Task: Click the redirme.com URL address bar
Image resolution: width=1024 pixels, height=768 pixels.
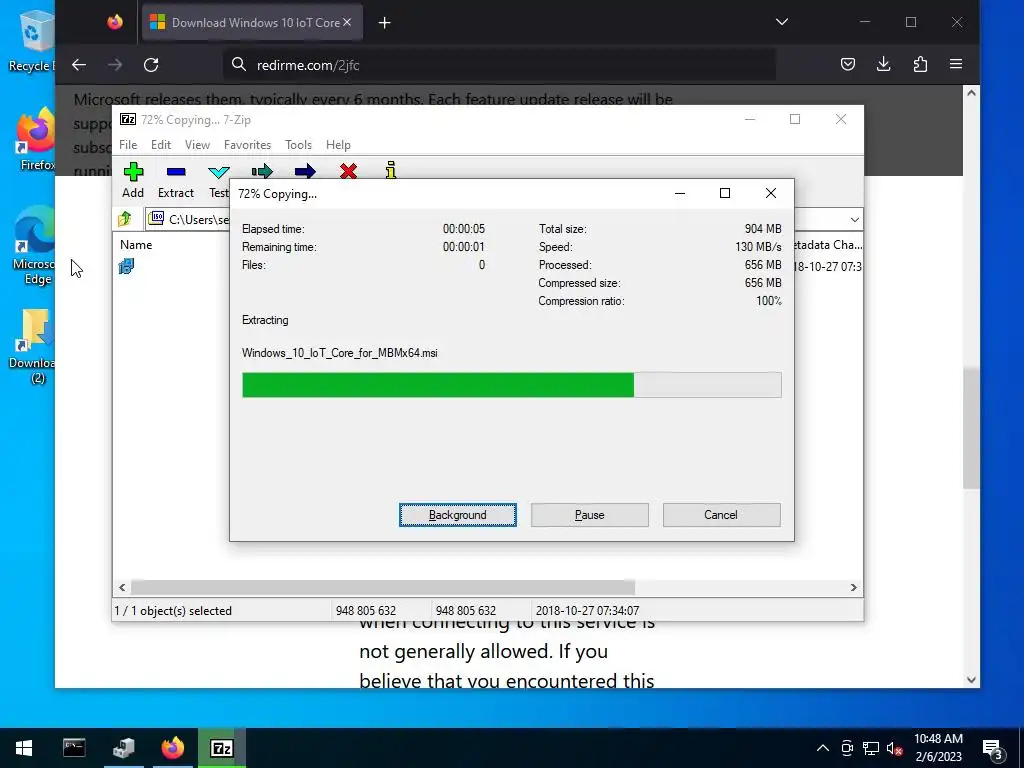Action: (x=500, y=65)
